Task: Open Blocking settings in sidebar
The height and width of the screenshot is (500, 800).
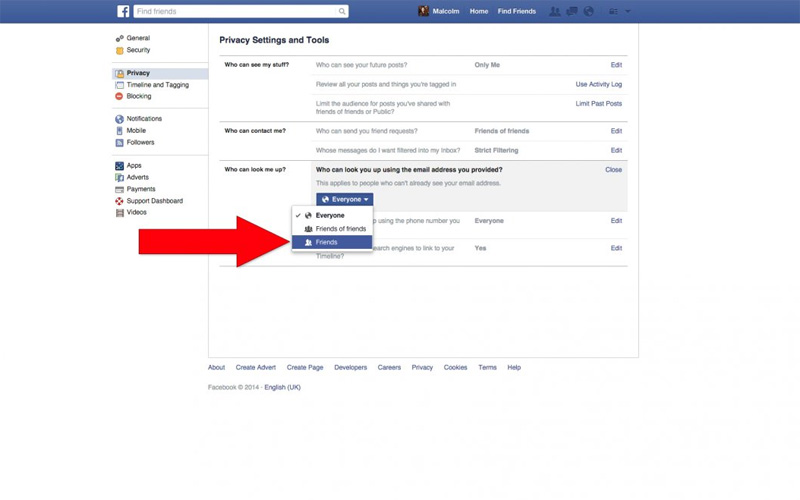Action: point(139,97)
